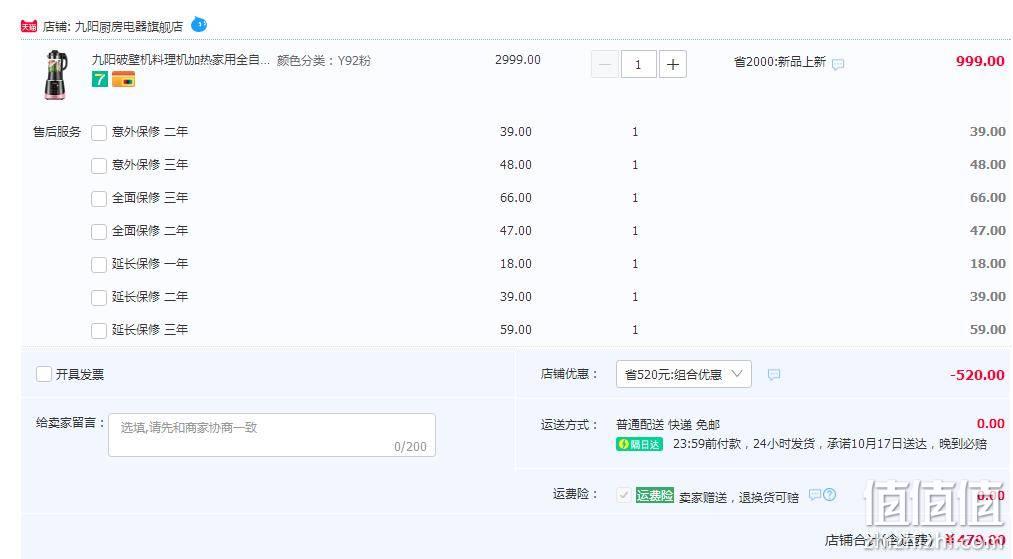Click the 颜色分类：Y92粉 text
Viewport: 1013px width, 559px height.
pos(324,61)
